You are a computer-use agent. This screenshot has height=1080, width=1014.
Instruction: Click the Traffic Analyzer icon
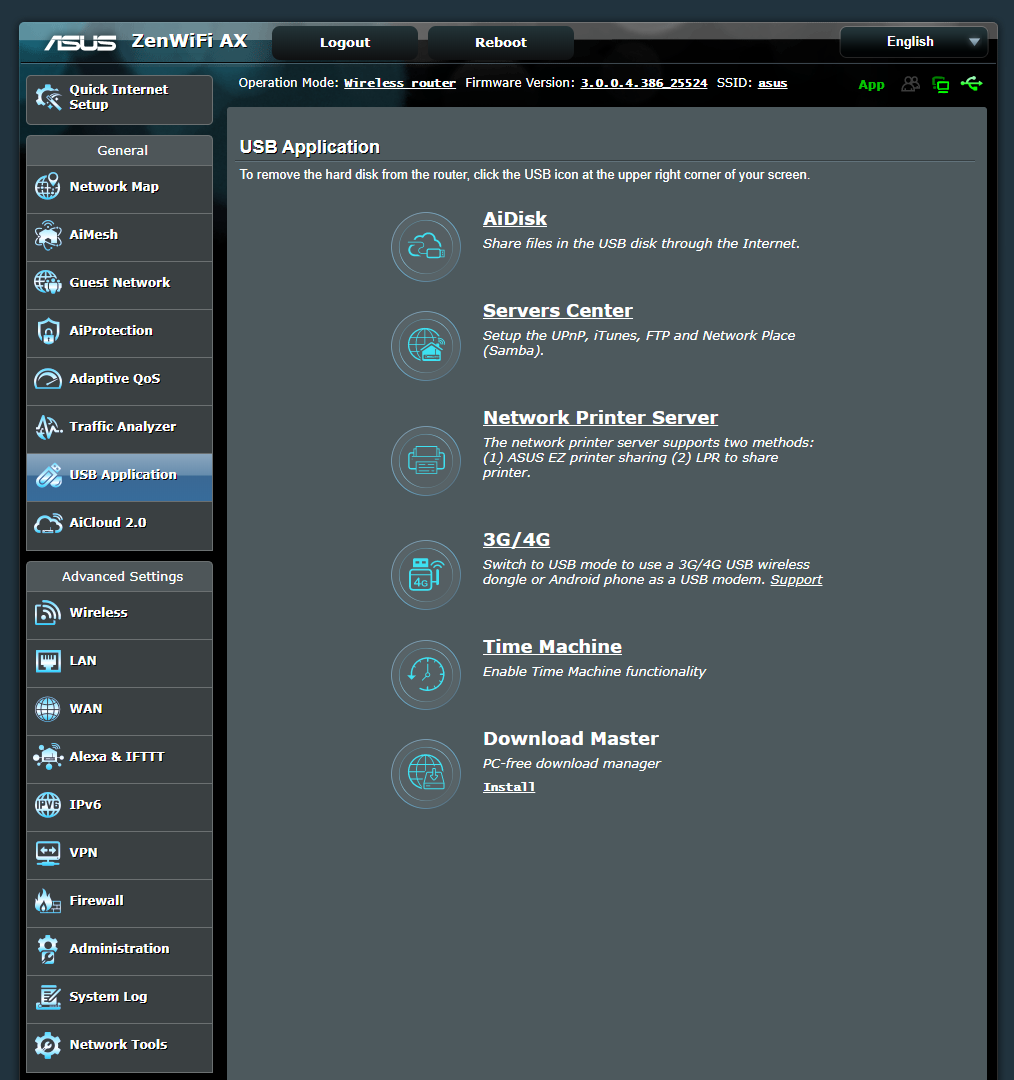pyautogui.click(x=48, y=427)
